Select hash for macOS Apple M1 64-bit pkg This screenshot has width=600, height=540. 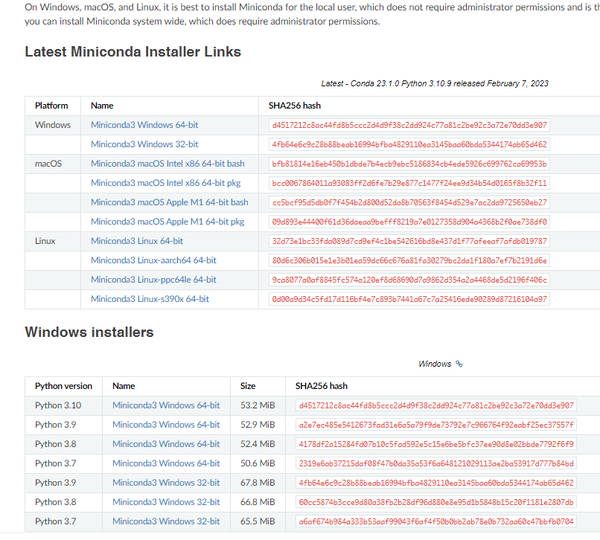click(x=409, y=222)
